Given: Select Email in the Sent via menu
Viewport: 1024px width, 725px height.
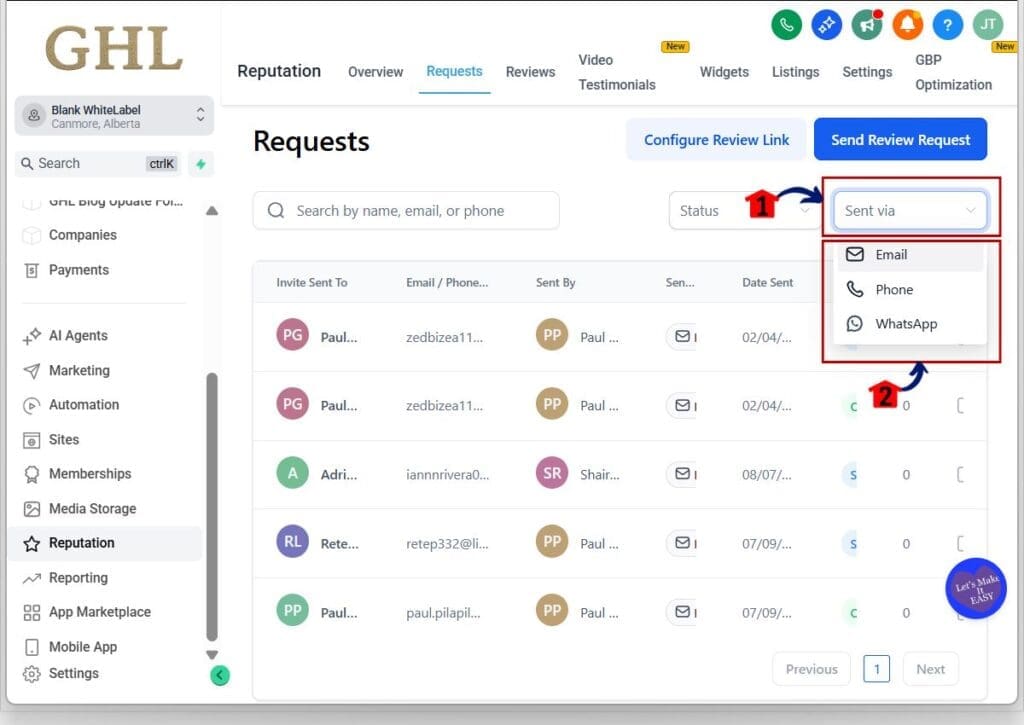Looking at the screenshot, I should pyautogui.click(x=889, y=254).
